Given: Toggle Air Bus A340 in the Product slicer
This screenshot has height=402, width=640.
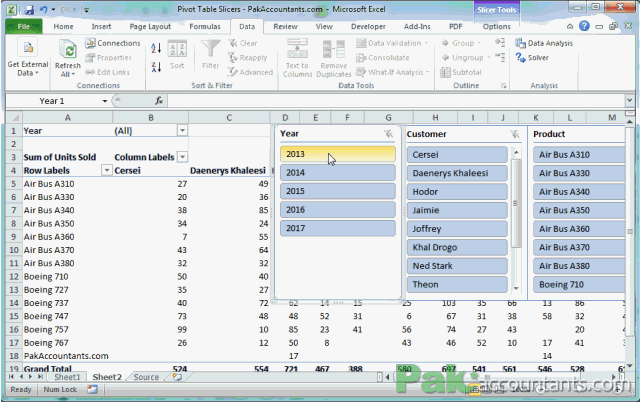Looking at the screenshot, I should coord(579,192).
